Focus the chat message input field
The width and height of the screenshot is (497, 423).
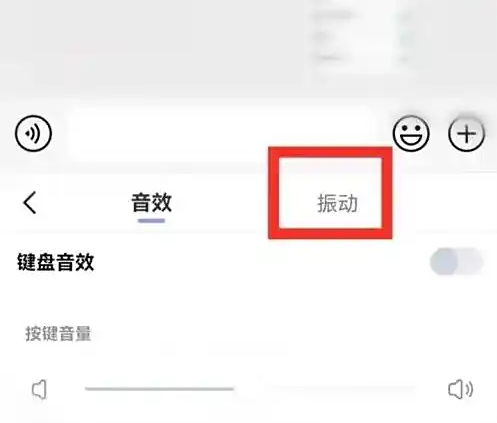click(222, 134)
